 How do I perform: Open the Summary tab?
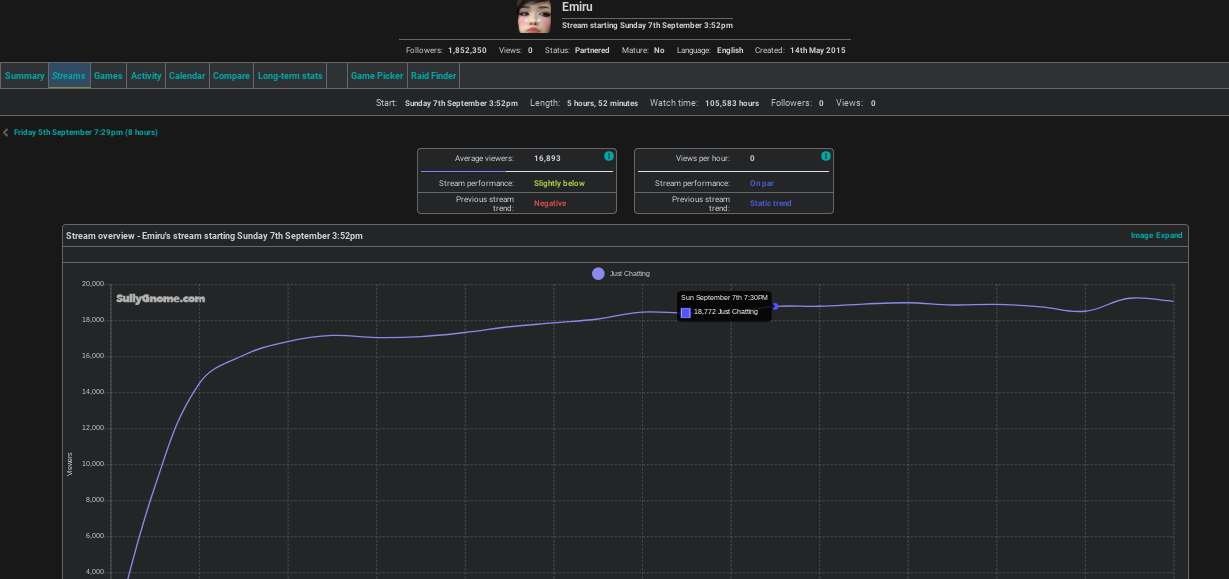(25, 76)
